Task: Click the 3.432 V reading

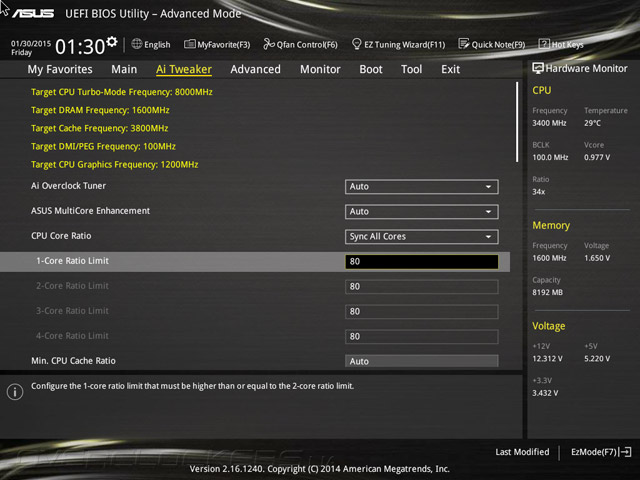Action: 545,393
